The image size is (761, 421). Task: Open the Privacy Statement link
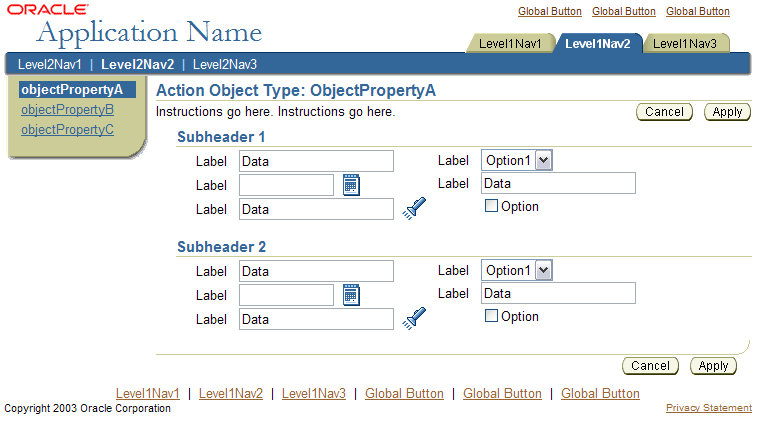point(709,408)
